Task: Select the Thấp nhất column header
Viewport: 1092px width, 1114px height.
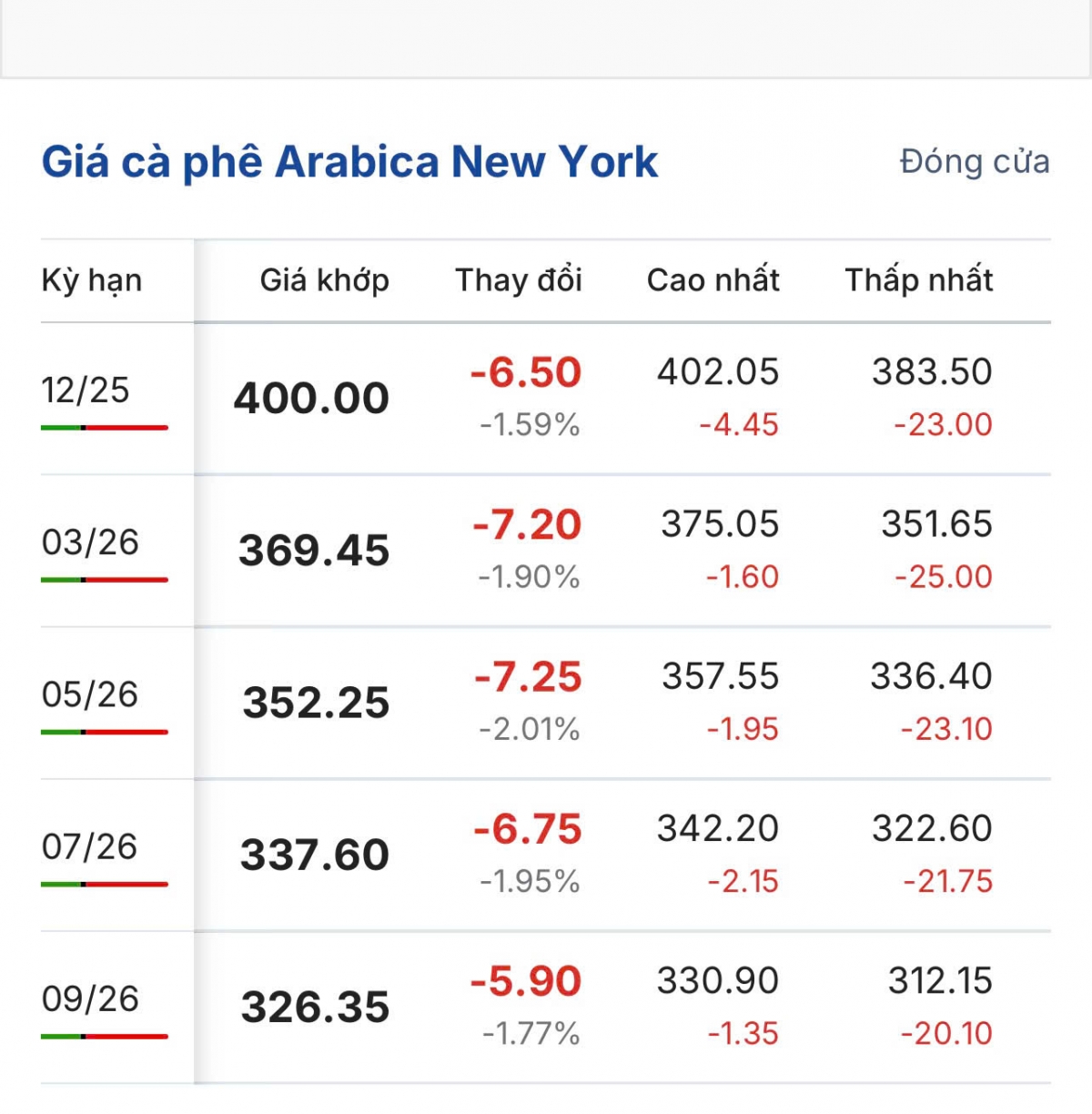Action: point(918,280)
